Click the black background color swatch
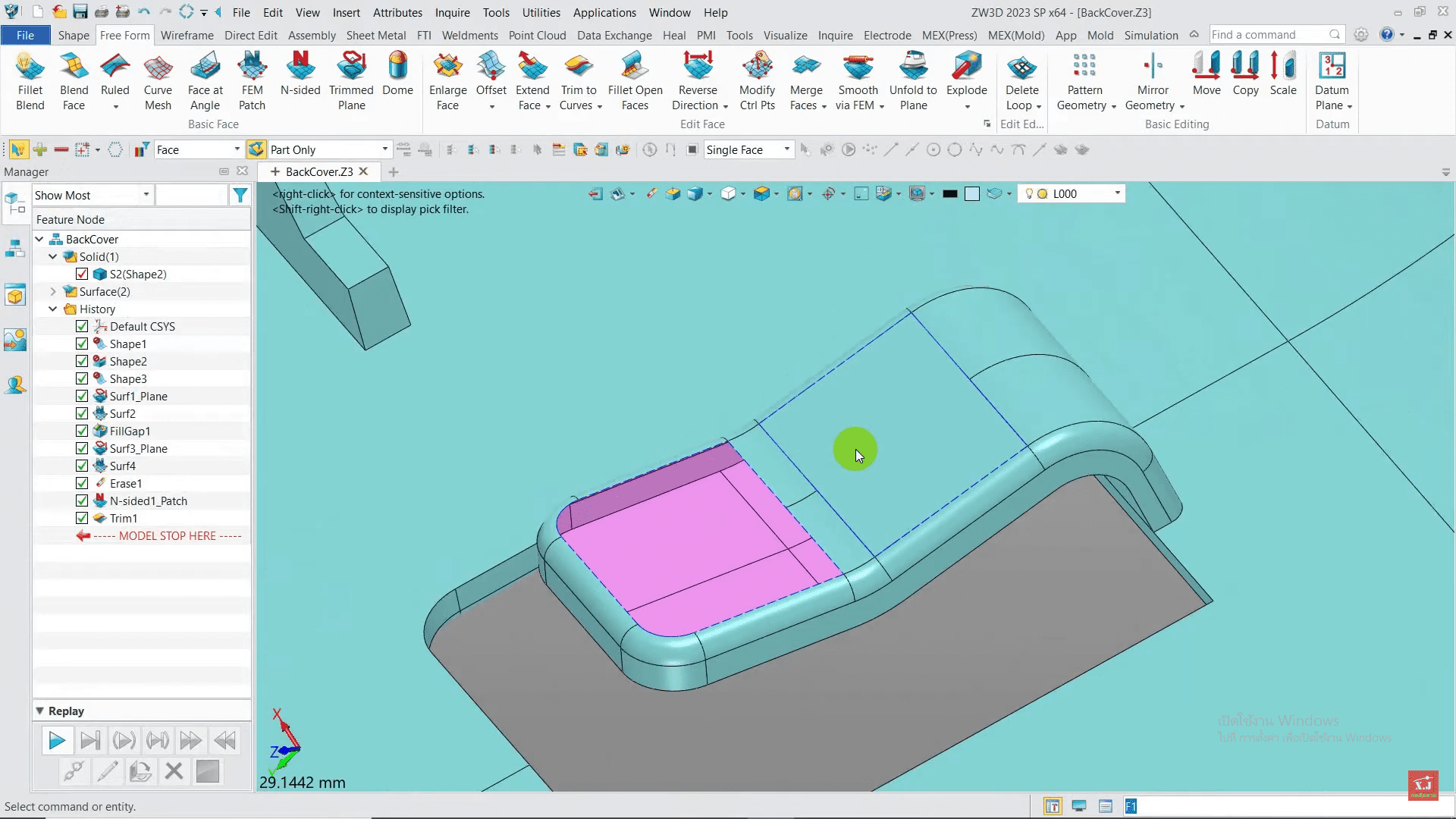 [949, 194]
